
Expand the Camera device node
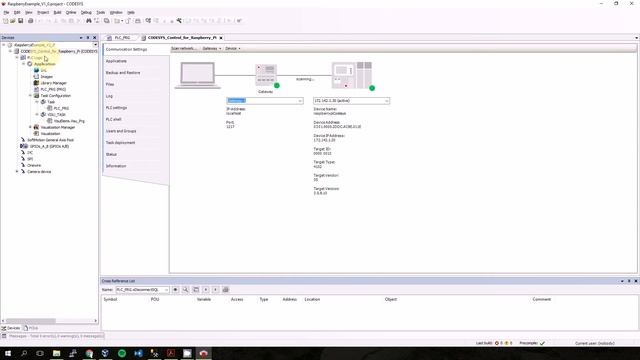click(x=17, y=172)
